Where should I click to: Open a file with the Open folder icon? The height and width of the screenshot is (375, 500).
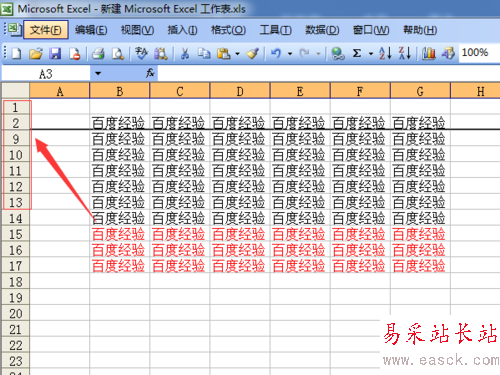[36, 53]
